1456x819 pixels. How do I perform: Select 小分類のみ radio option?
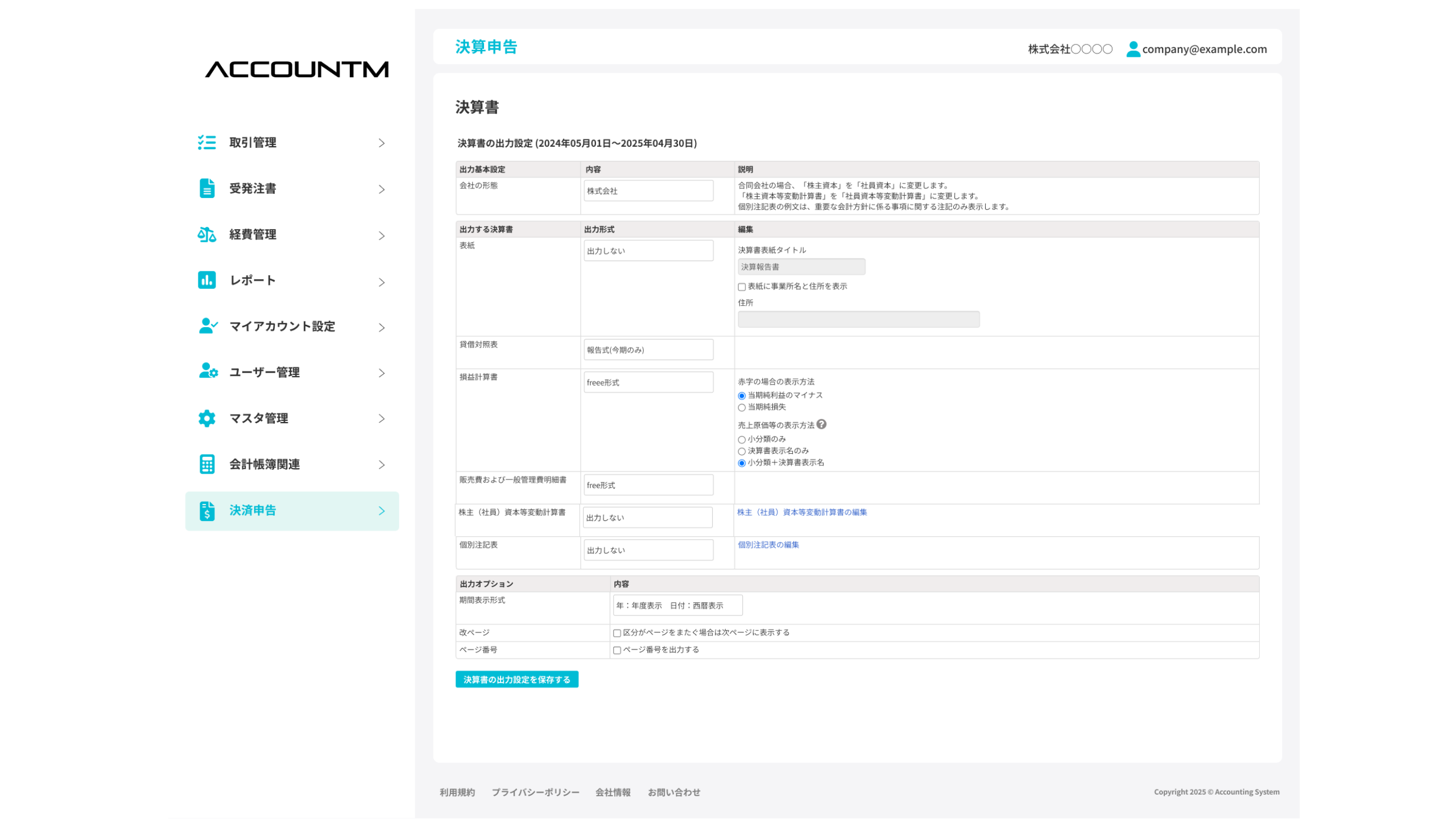[x=742, y=440]
